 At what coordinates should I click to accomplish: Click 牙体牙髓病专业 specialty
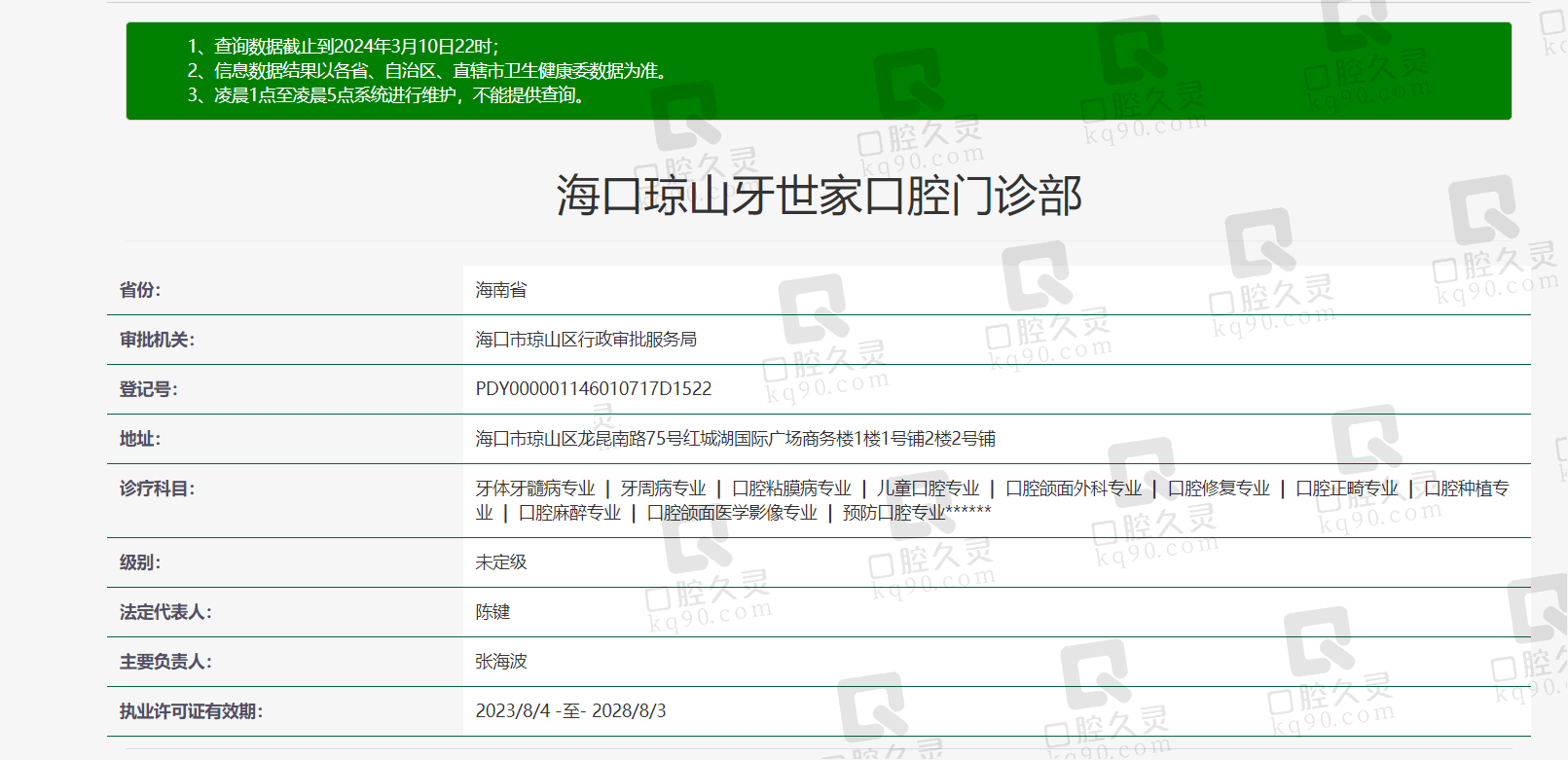click(x=535, y=489)
